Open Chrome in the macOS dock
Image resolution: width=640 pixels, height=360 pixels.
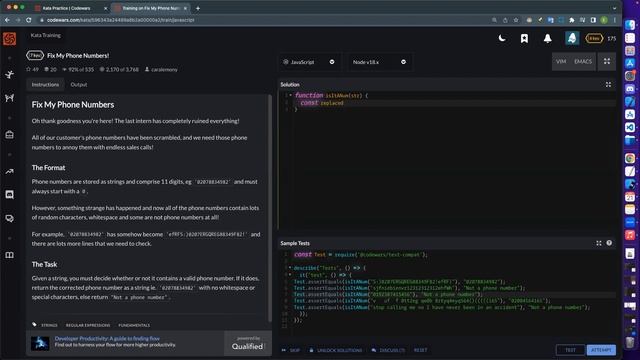pyautogui.click(x=630, y=158)
